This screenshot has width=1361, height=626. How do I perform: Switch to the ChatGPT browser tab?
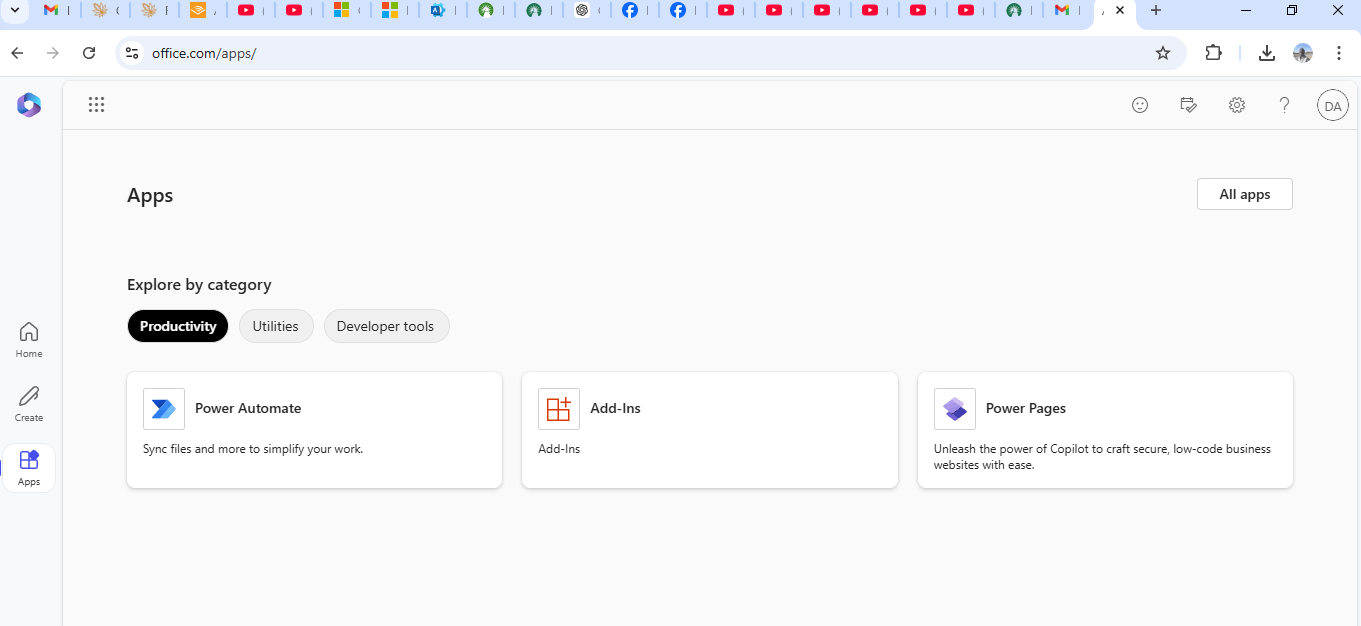click(x=589, y=11)
